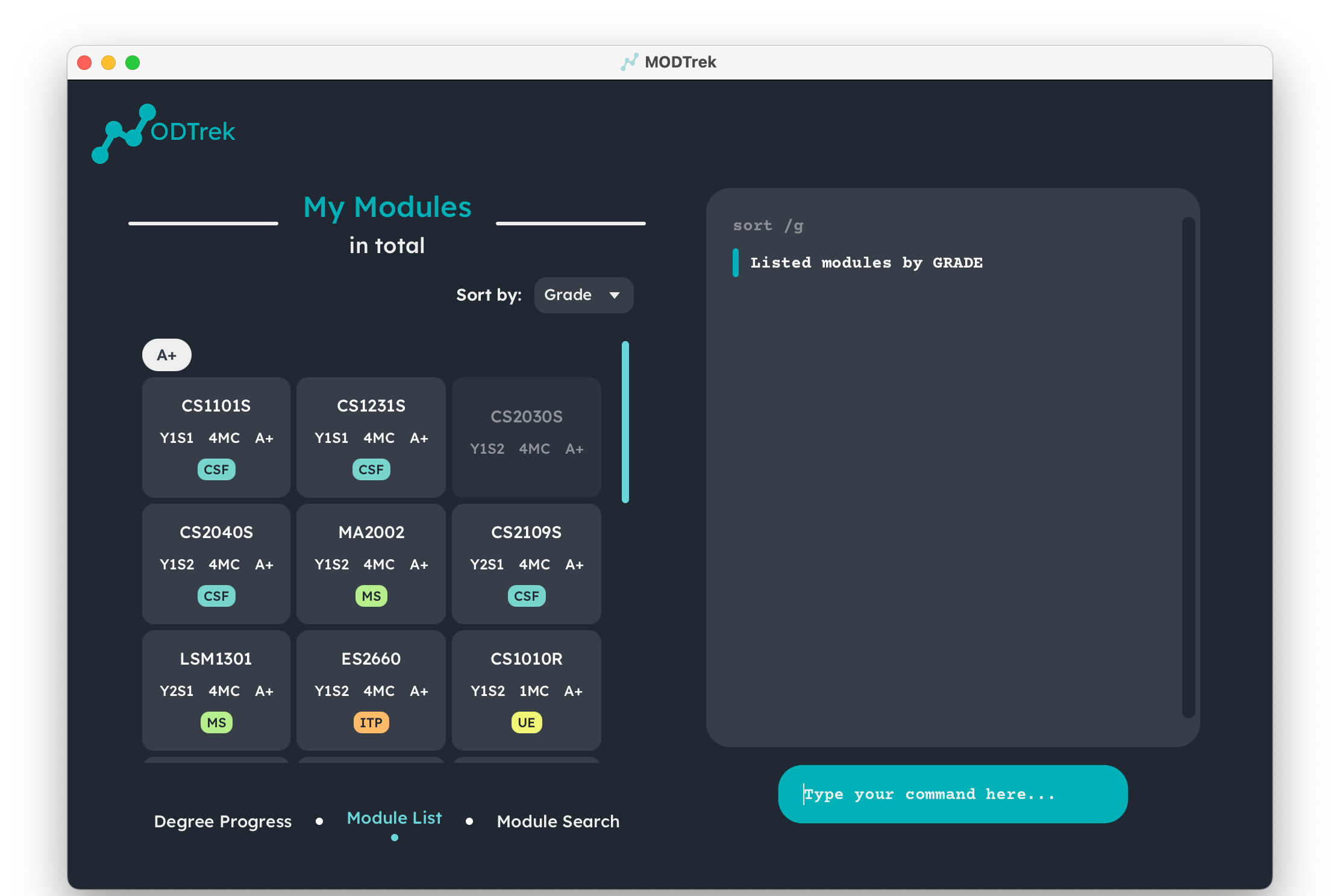Minimize the MODTrek window
This screenshot has width=1340, height=896.
108,63
